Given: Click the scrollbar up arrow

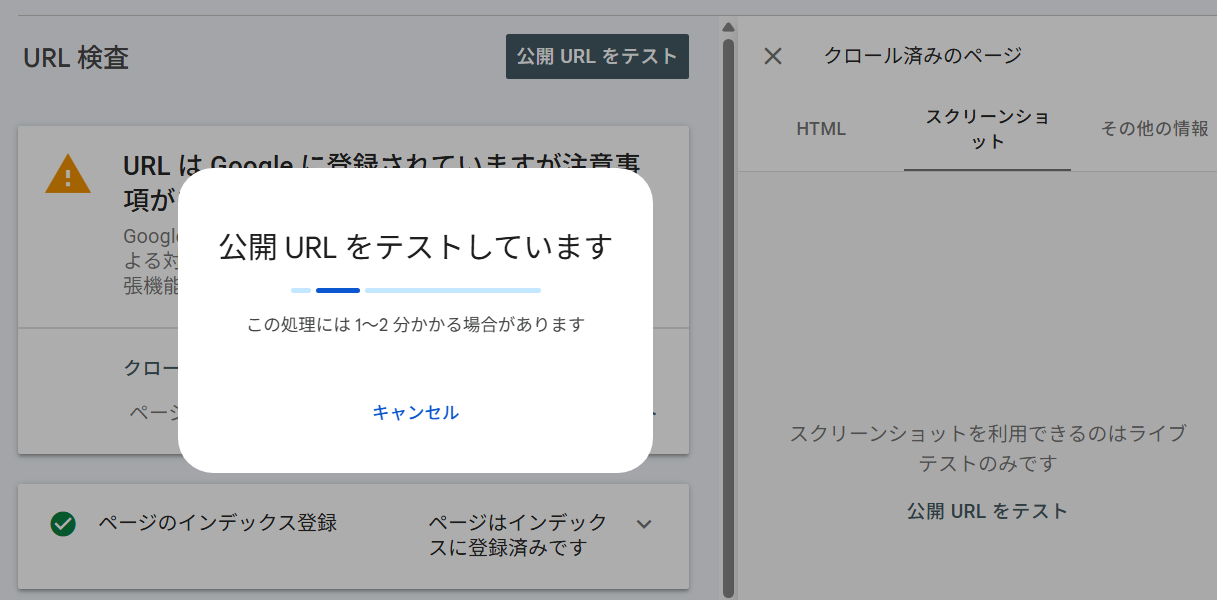Looking at the screenshot, I should (728, 27).
